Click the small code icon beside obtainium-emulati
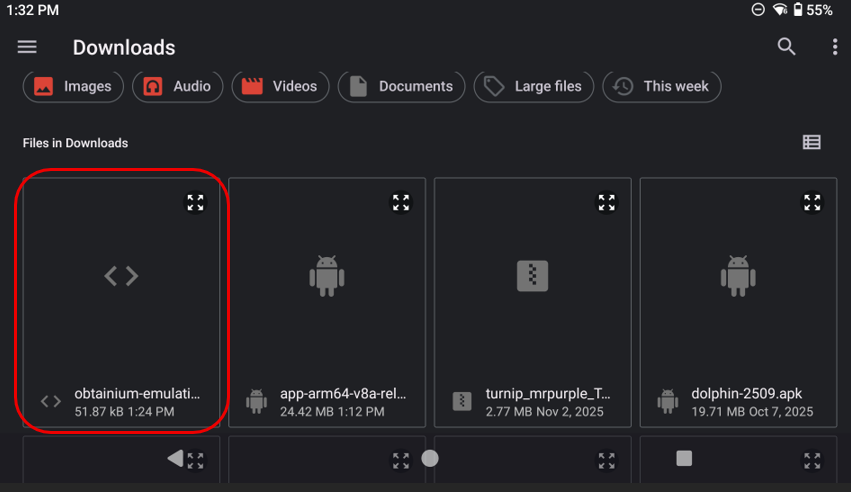 50,401
